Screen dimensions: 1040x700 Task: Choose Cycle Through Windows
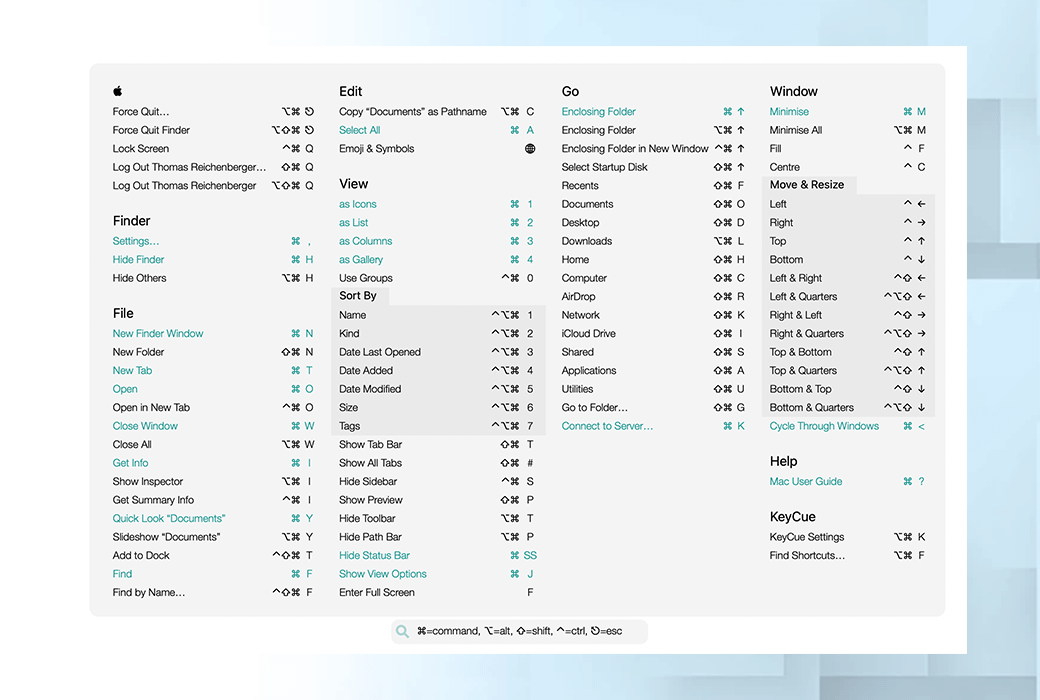coord(824,426)
